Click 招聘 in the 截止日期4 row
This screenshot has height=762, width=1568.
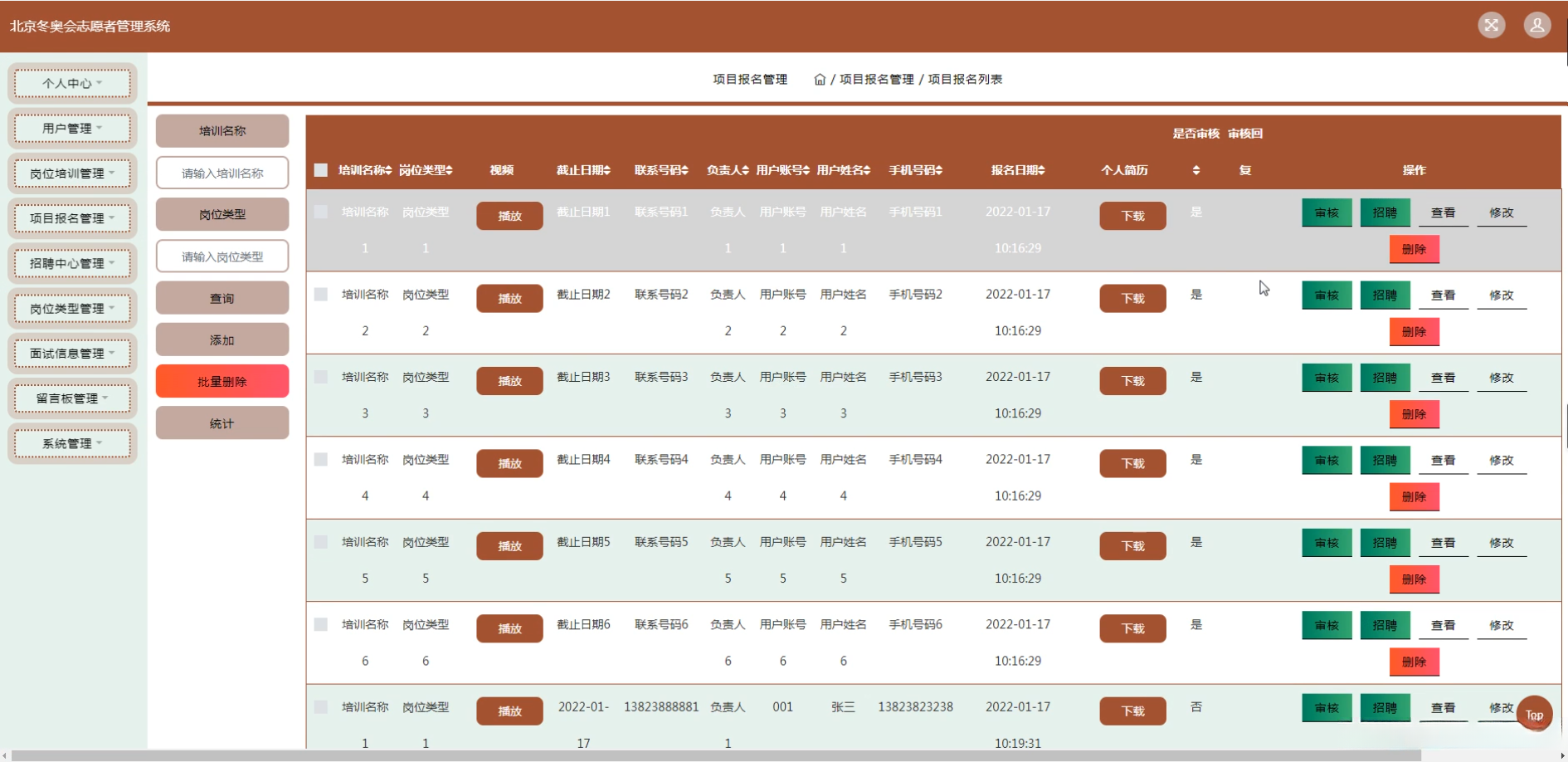(1385, 460)
